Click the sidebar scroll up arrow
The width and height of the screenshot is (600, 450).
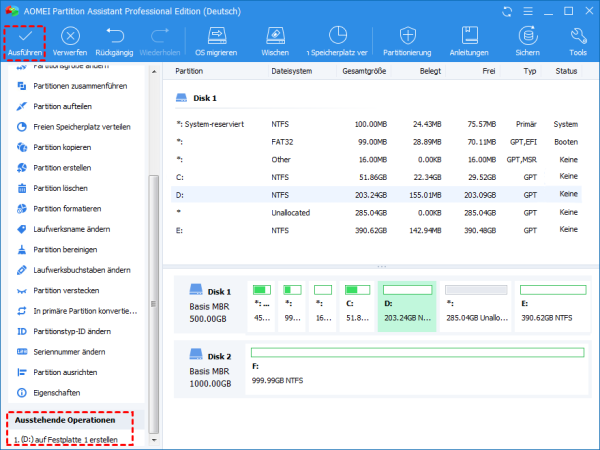(x=154, y=72)
